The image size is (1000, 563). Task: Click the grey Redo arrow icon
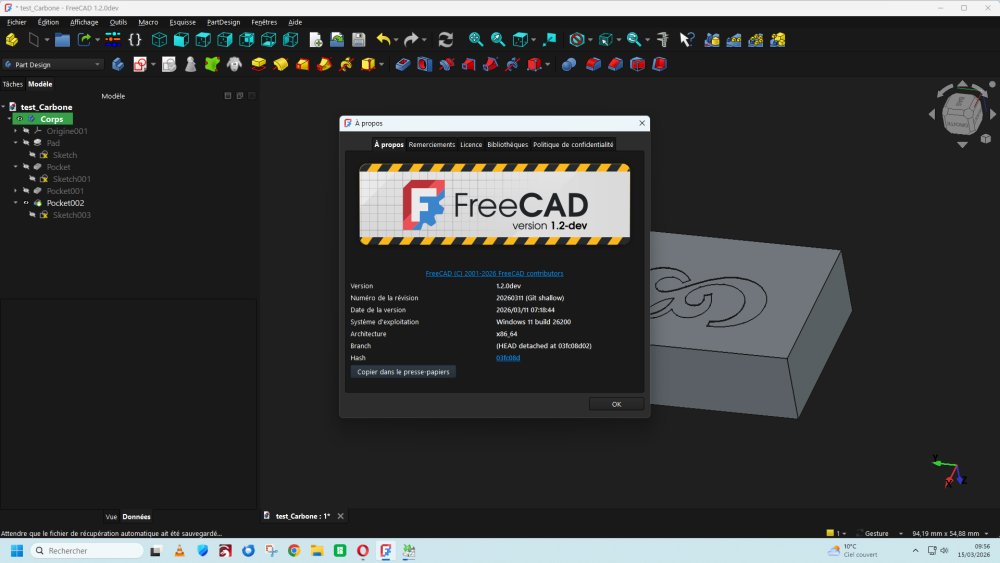click(x=411, y=40)
